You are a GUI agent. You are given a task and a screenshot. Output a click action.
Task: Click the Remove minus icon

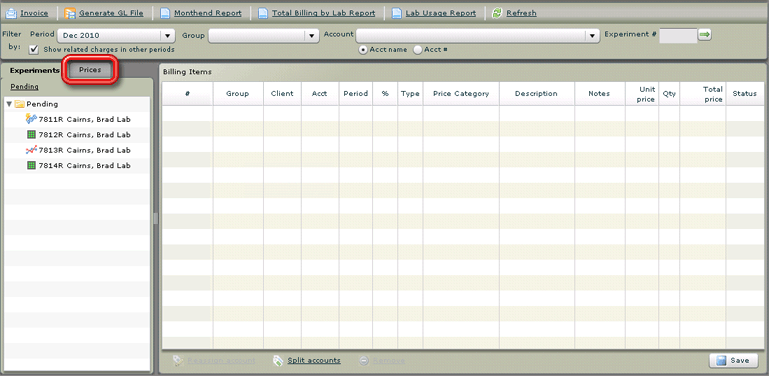click(363, 361)
